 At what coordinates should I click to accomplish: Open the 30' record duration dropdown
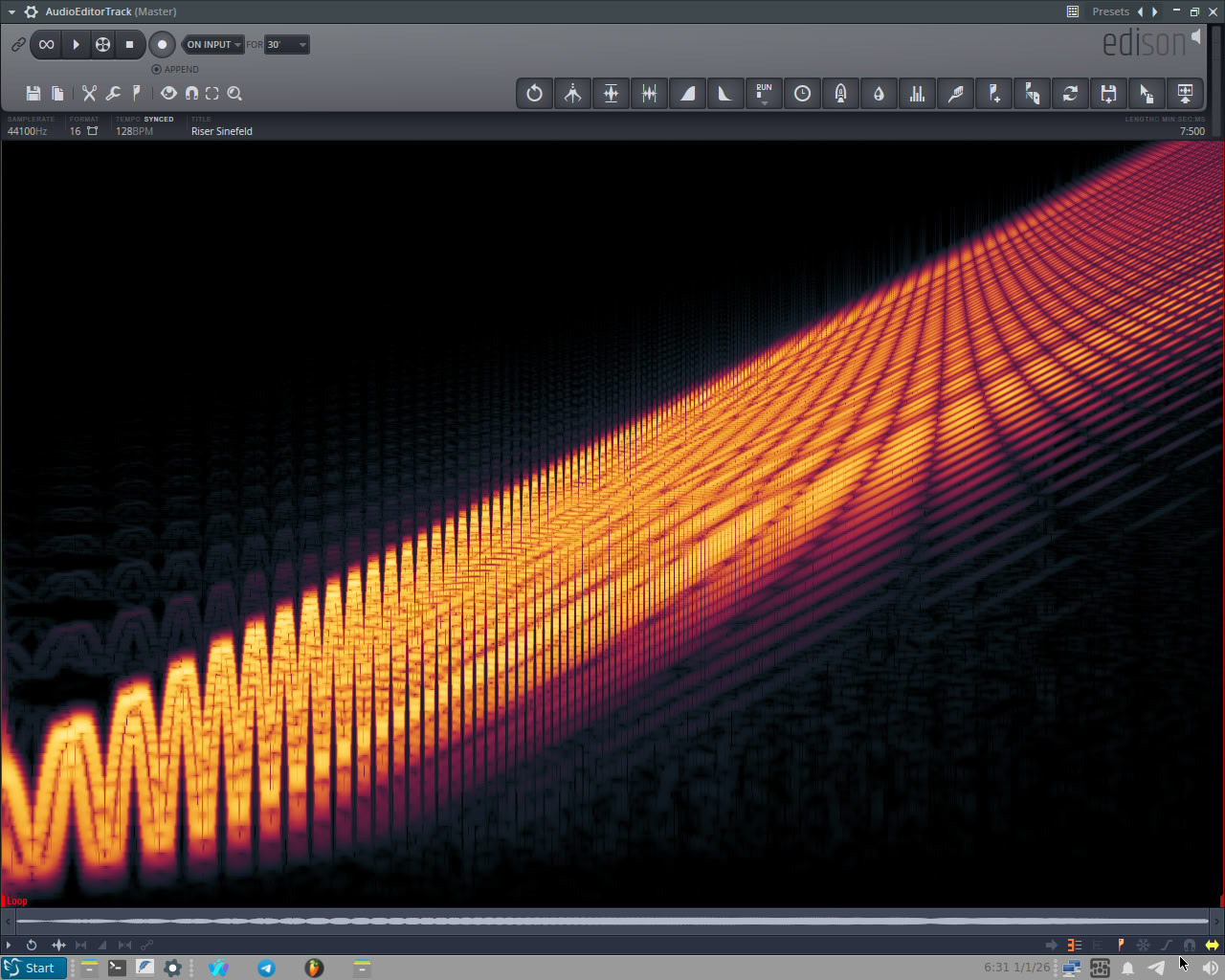(287, 44)
